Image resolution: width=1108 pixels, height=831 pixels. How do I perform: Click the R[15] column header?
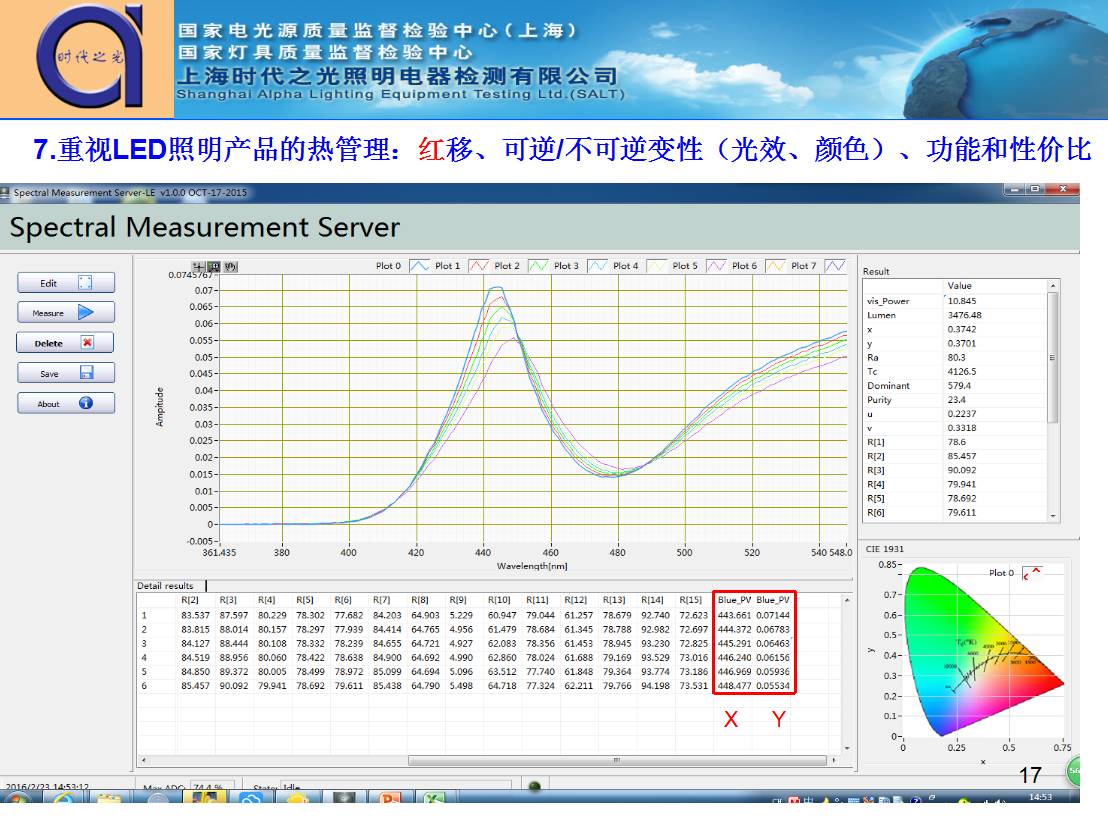point(690,600)
